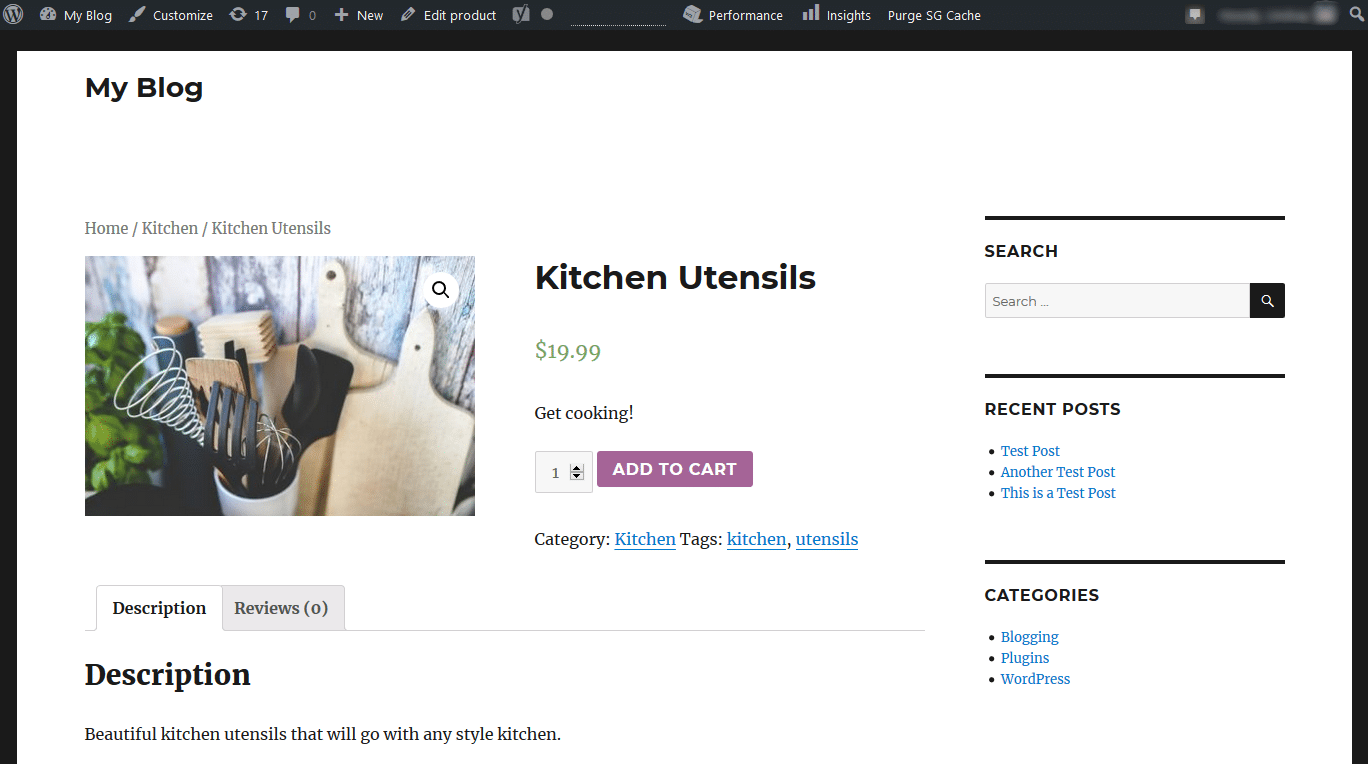Click the search magnifier at admin bar right
The width and height of the screenshot is (1368, 764).
point(1356,14)
